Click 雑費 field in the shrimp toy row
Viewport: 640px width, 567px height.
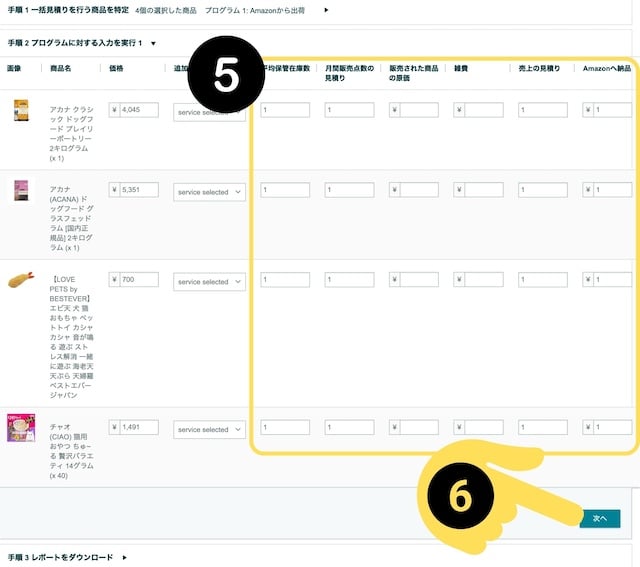click(483, 280)
